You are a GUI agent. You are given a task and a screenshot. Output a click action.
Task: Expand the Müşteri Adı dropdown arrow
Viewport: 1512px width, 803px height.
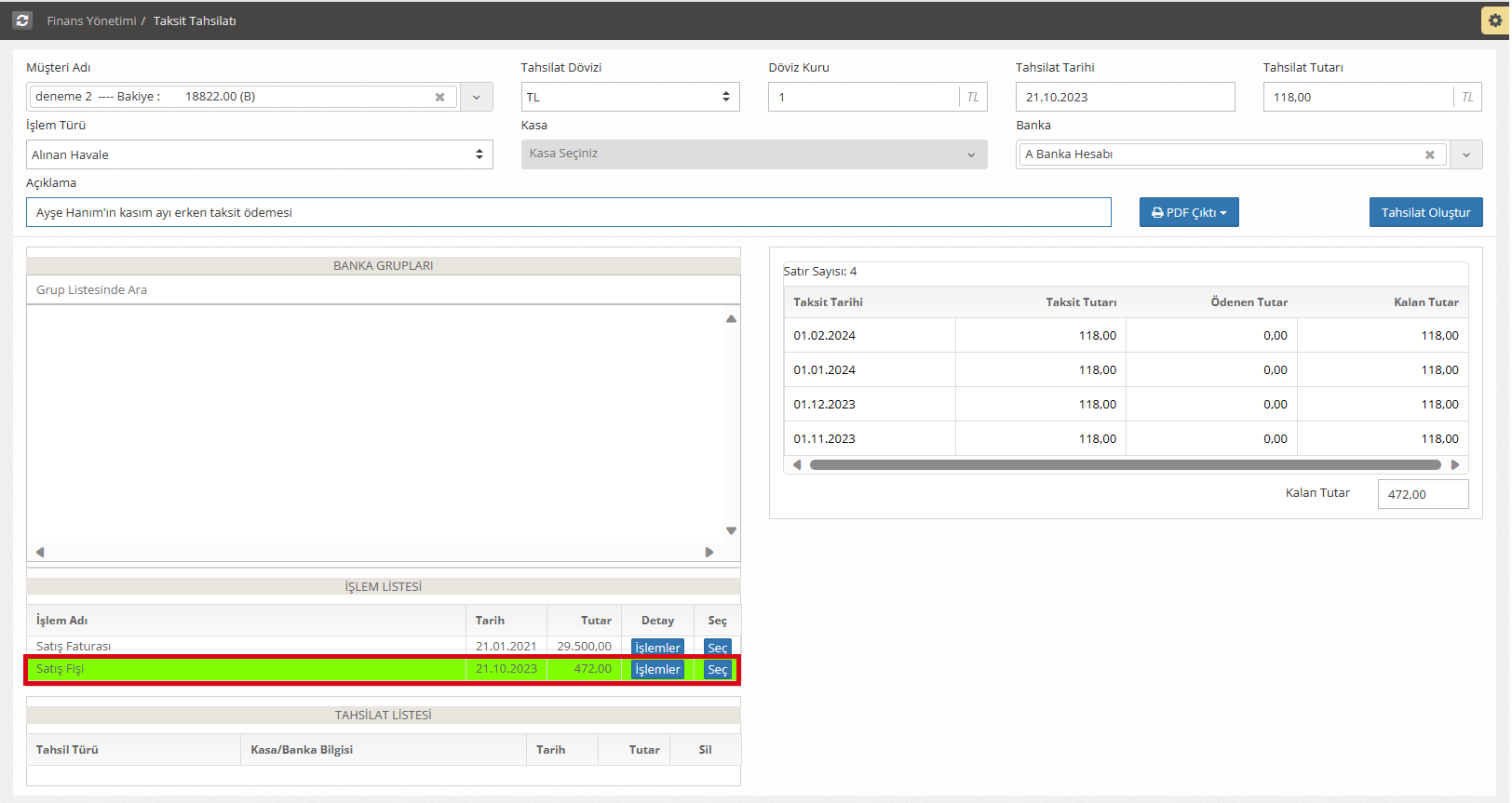pyautogui.click(x=477, y=97)
